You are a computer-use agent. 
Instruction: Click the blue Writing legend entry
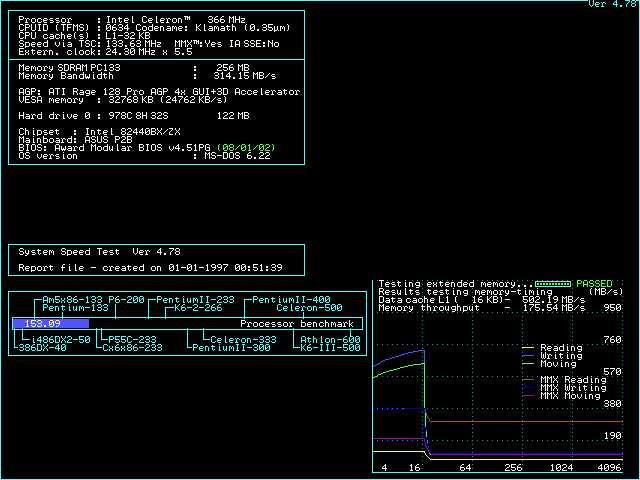pos(553,356)
